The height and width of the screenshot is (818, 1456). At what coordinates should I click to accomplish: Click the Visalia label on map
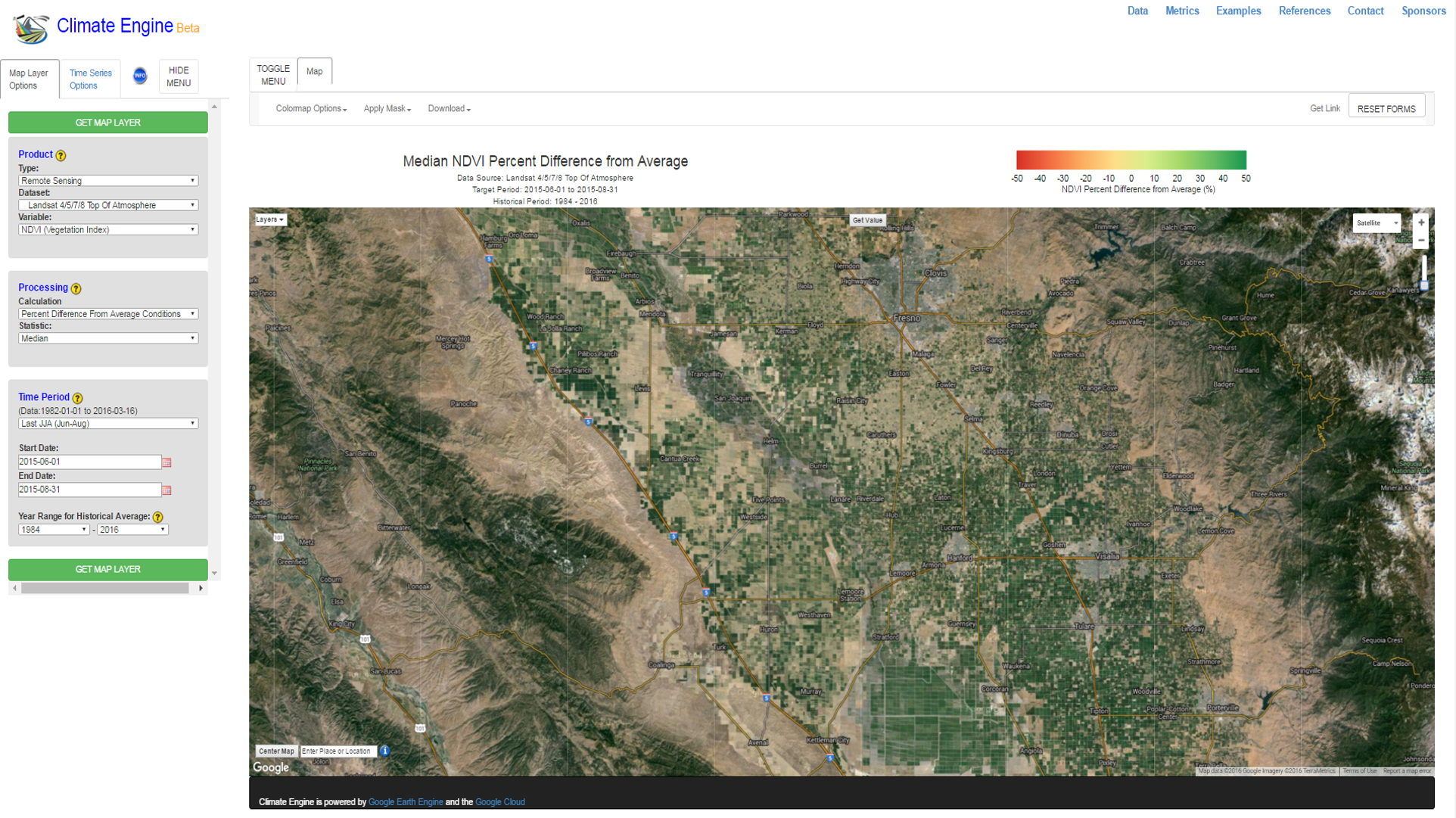(x=1107, y=556)
